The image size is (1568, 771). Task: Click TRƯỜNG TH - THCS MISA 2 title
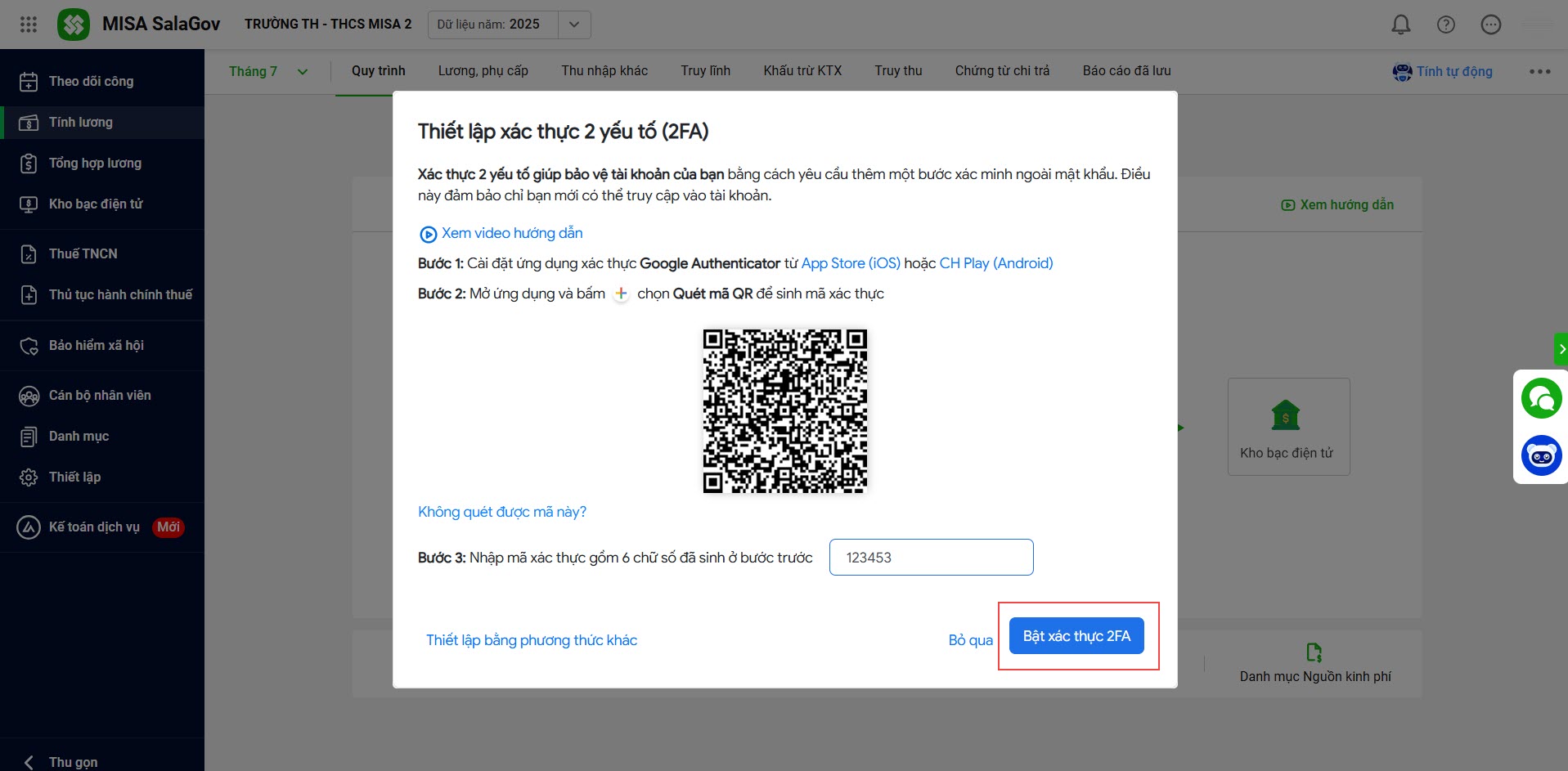click(328, 25)
